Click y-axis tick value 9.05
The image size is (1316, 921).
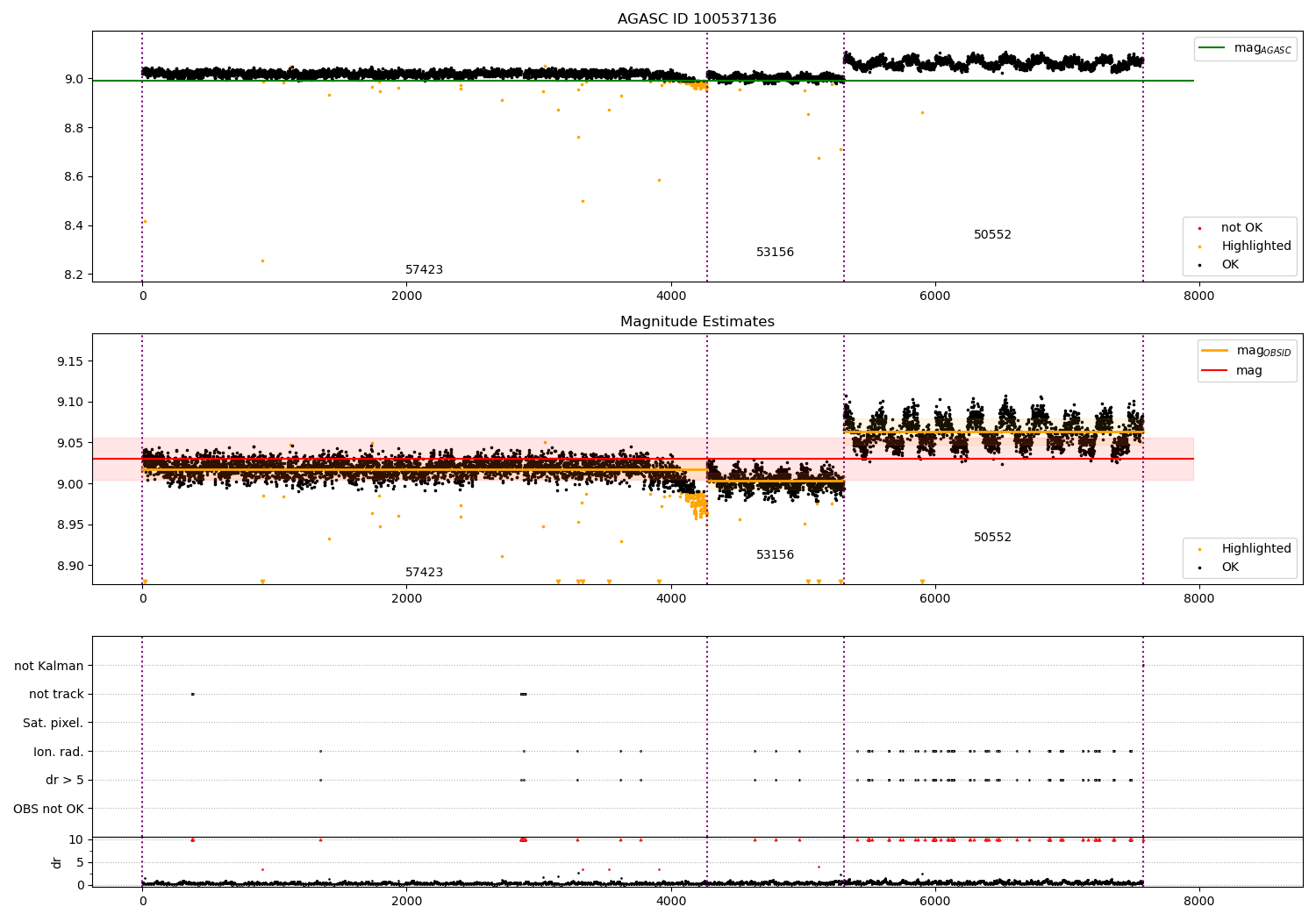click(69, 443)
